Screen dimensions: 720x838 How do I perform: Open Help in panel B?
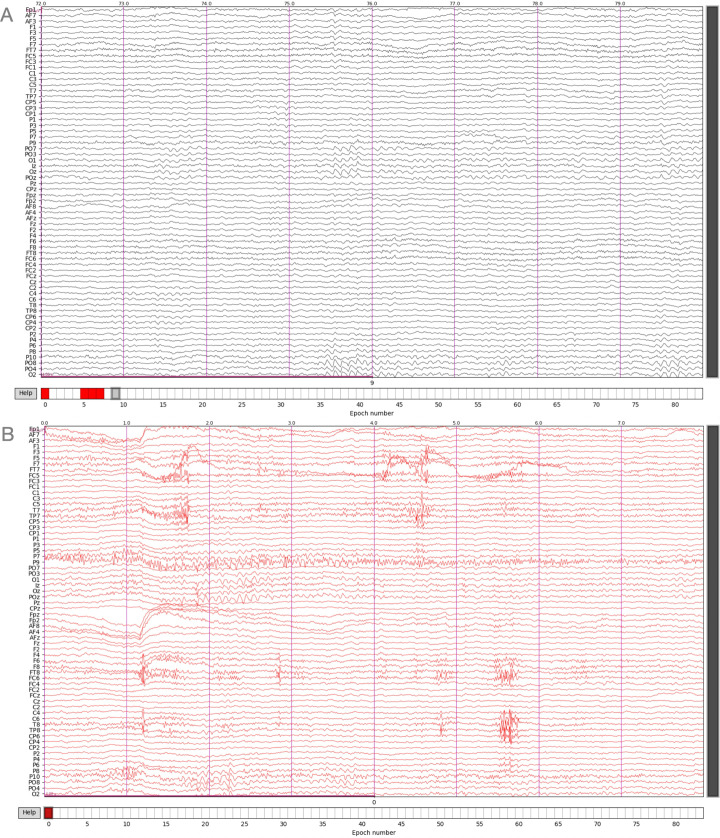(29, 812)
